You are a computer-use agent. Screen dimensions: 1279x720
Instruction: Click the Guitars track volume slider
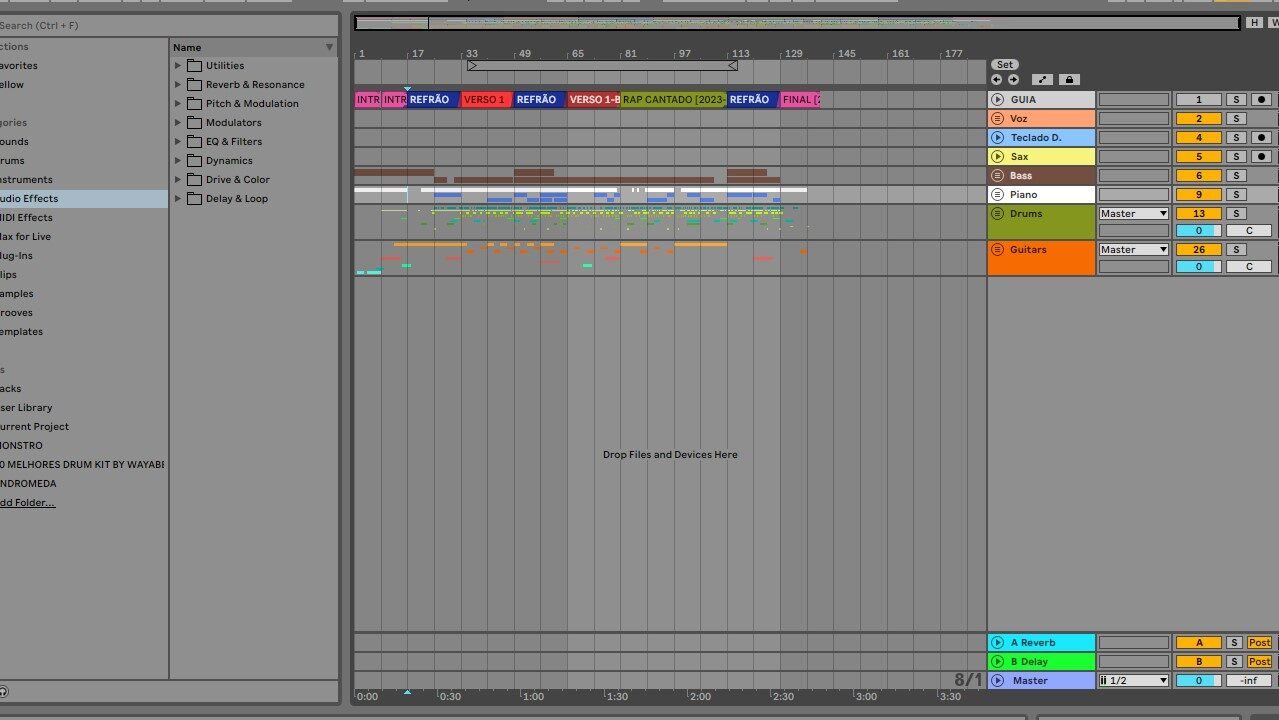1198,267
